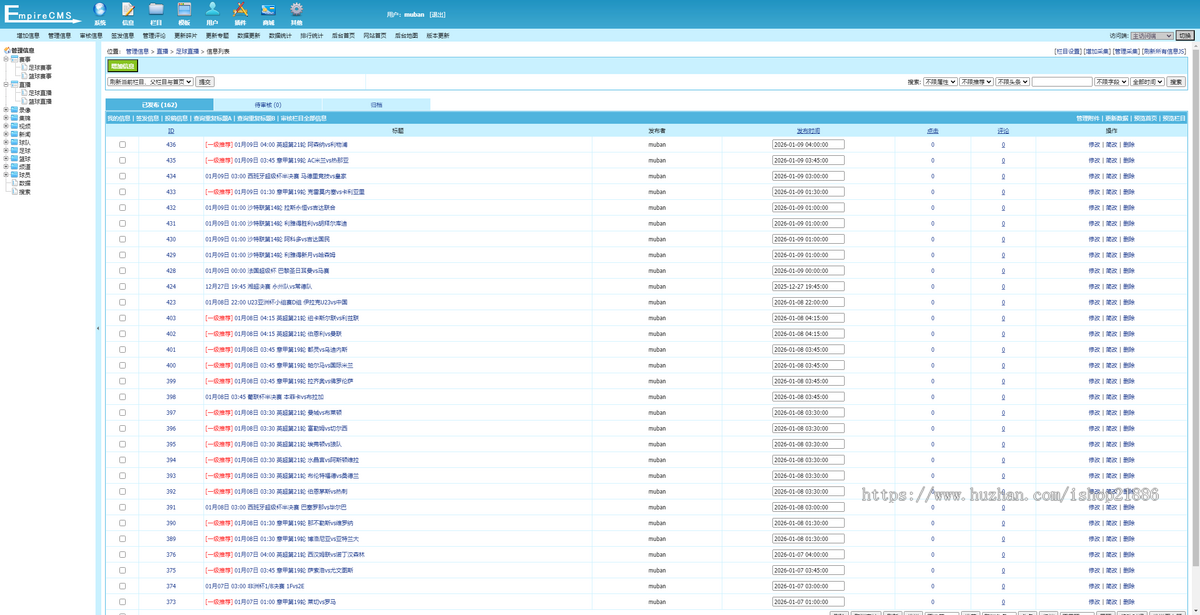1200x615 pixels.
Task: Click the 信息 (Info) notepad icon
Action: (127, 10)
